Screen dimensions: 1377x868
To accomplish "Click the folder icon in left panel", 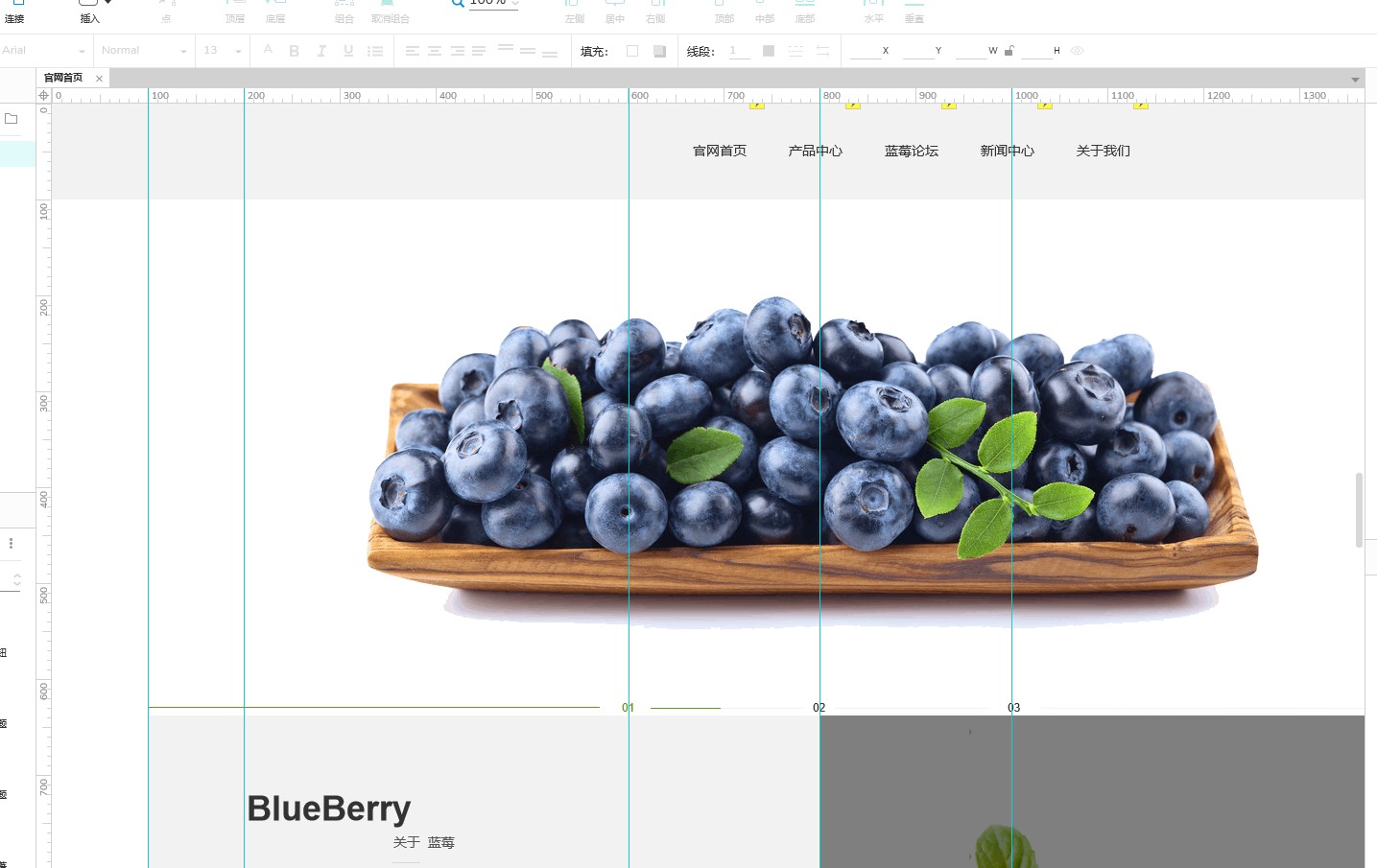I will (x=12, y=119).
